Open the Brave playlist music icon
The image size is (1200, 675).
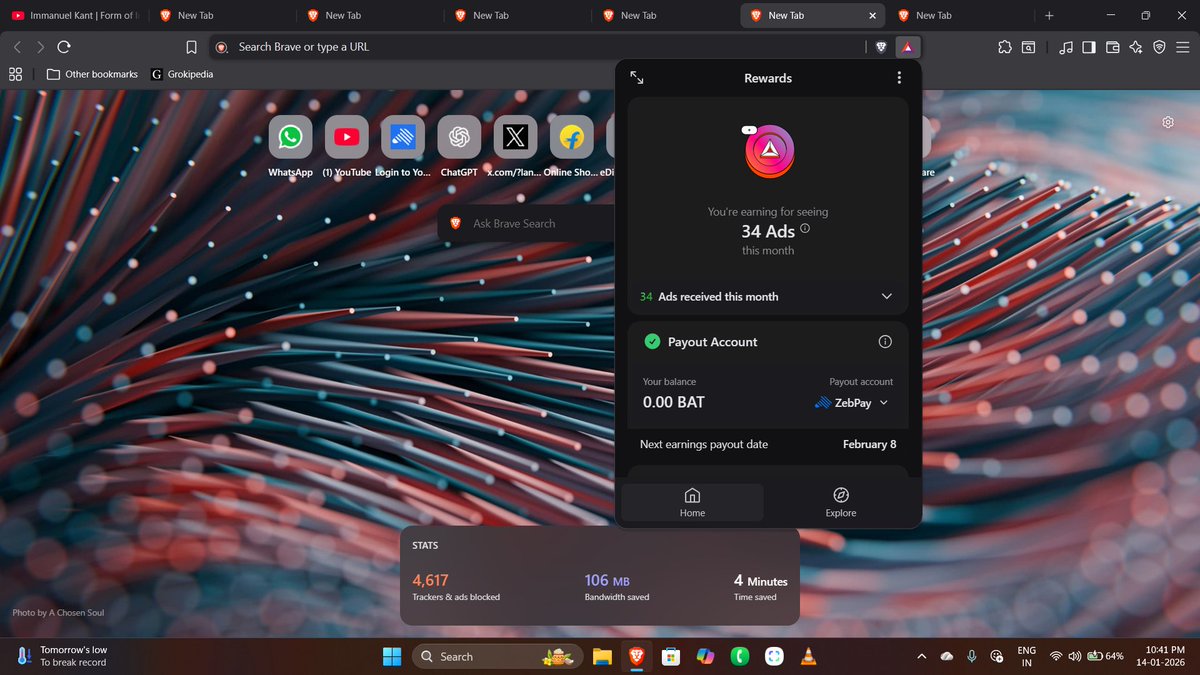[x=1066, y=47]
